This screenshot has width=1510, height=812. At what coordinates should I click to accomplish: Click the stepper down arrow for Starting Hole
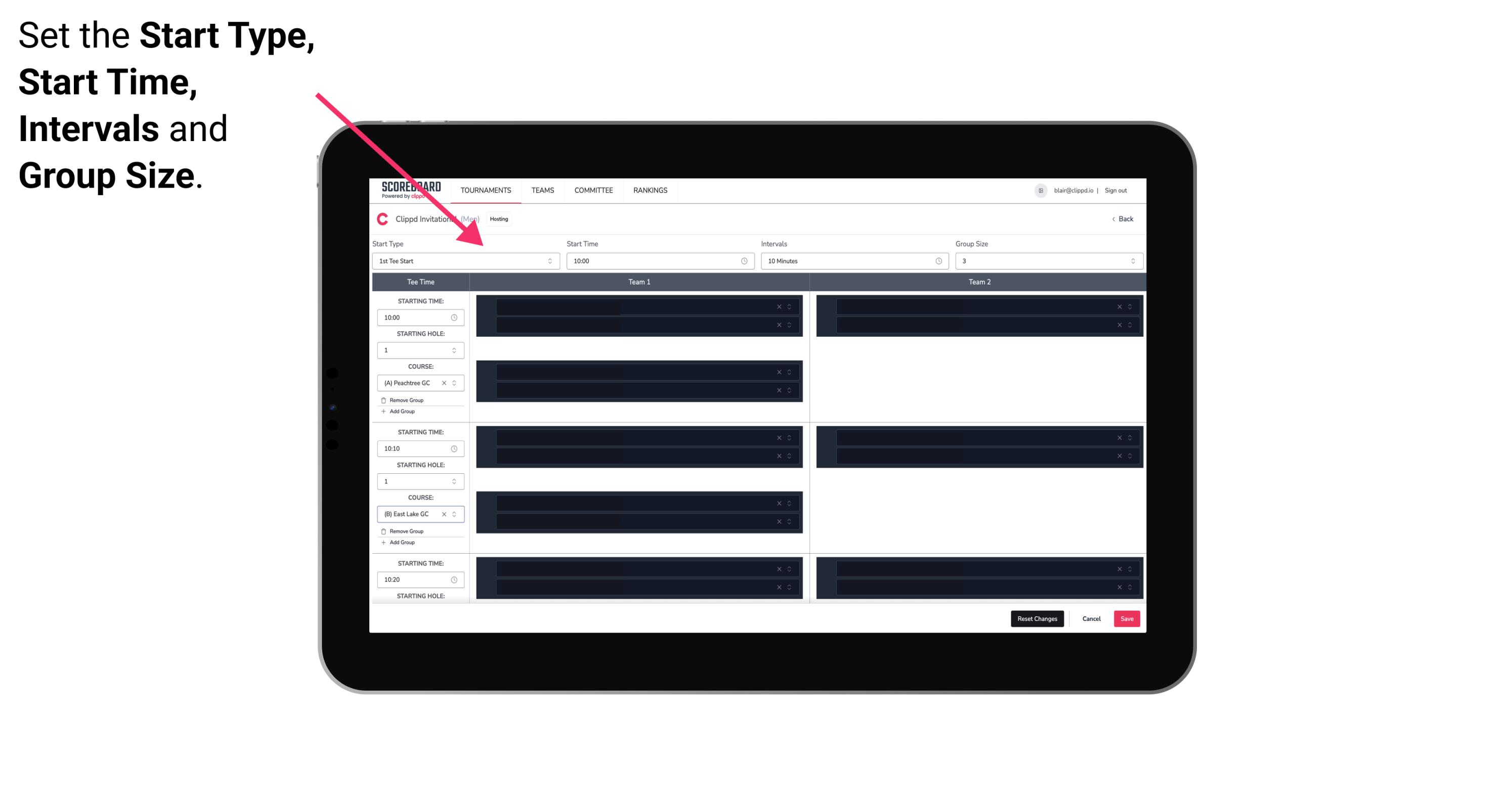click(455, 352)
